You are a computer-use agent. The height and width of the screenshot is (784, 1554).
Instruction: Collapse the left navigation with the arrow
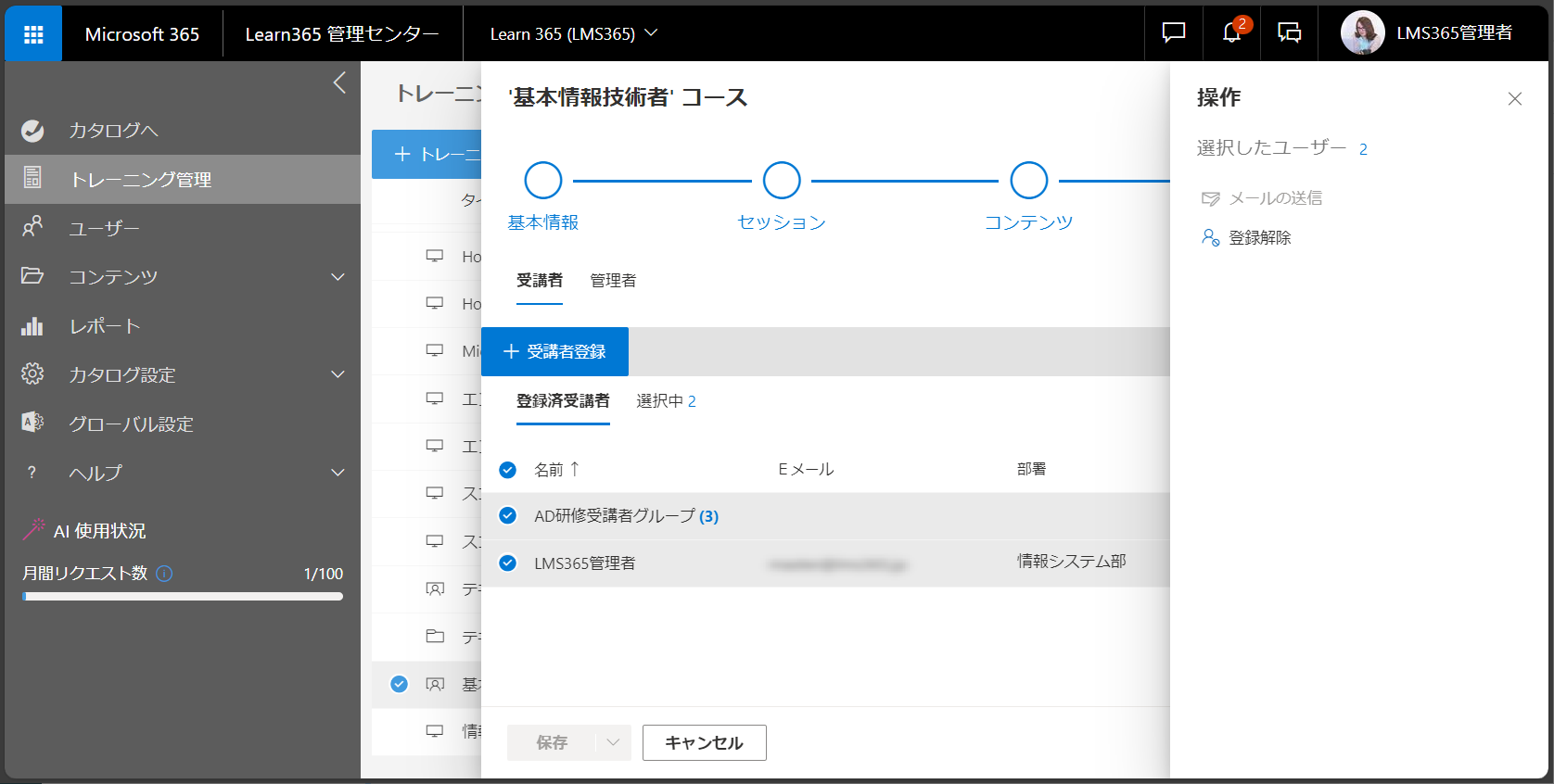339,82
